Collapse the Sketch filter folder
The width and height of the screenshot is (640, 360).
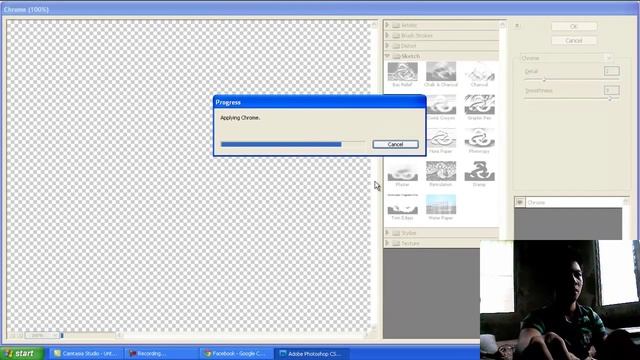[387, 56]
